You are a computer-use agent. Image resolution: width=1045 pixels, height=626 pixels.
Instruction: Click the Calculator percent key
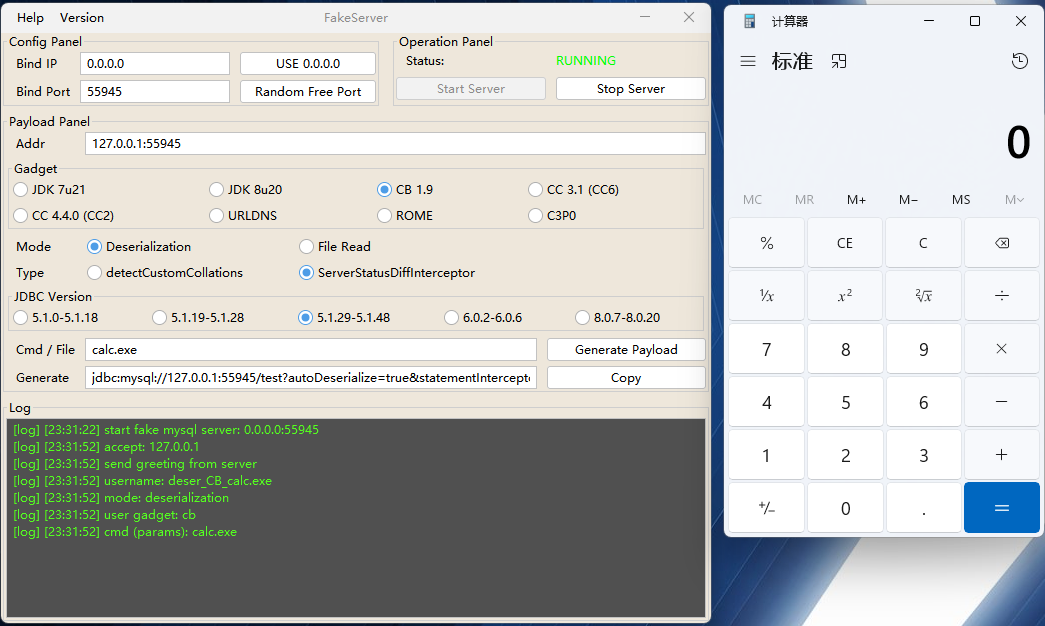[766, 243]
